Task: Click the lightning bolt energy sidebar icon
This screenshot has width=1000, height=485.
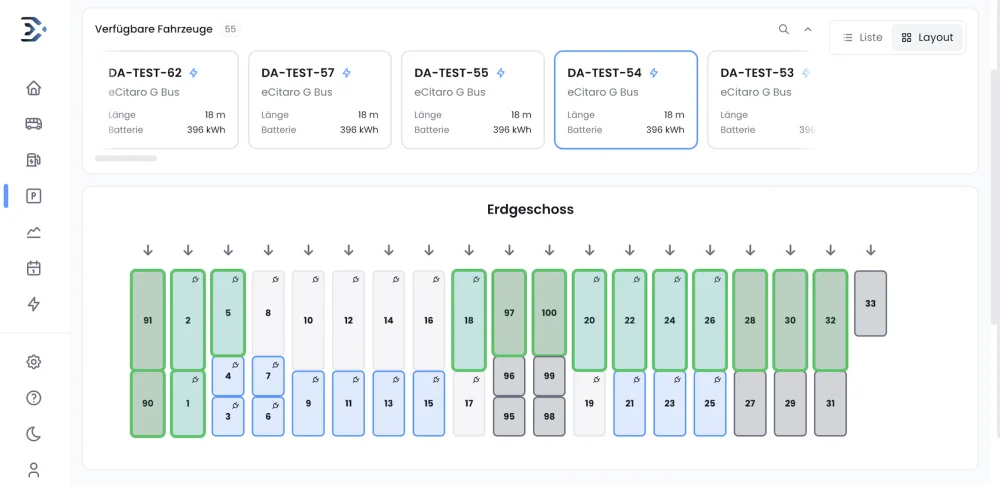Action: click(34, 304)
